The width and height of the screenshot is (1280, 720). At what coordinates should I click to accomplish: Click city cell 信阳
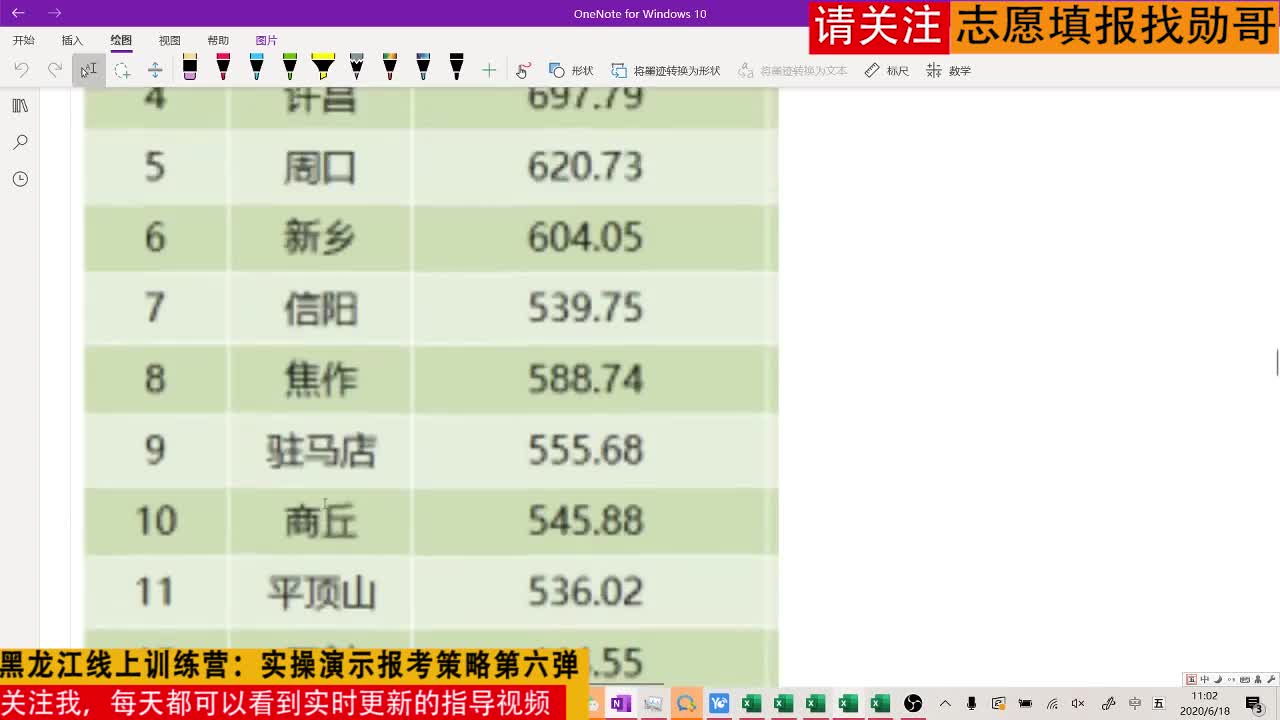pos(320,309)
